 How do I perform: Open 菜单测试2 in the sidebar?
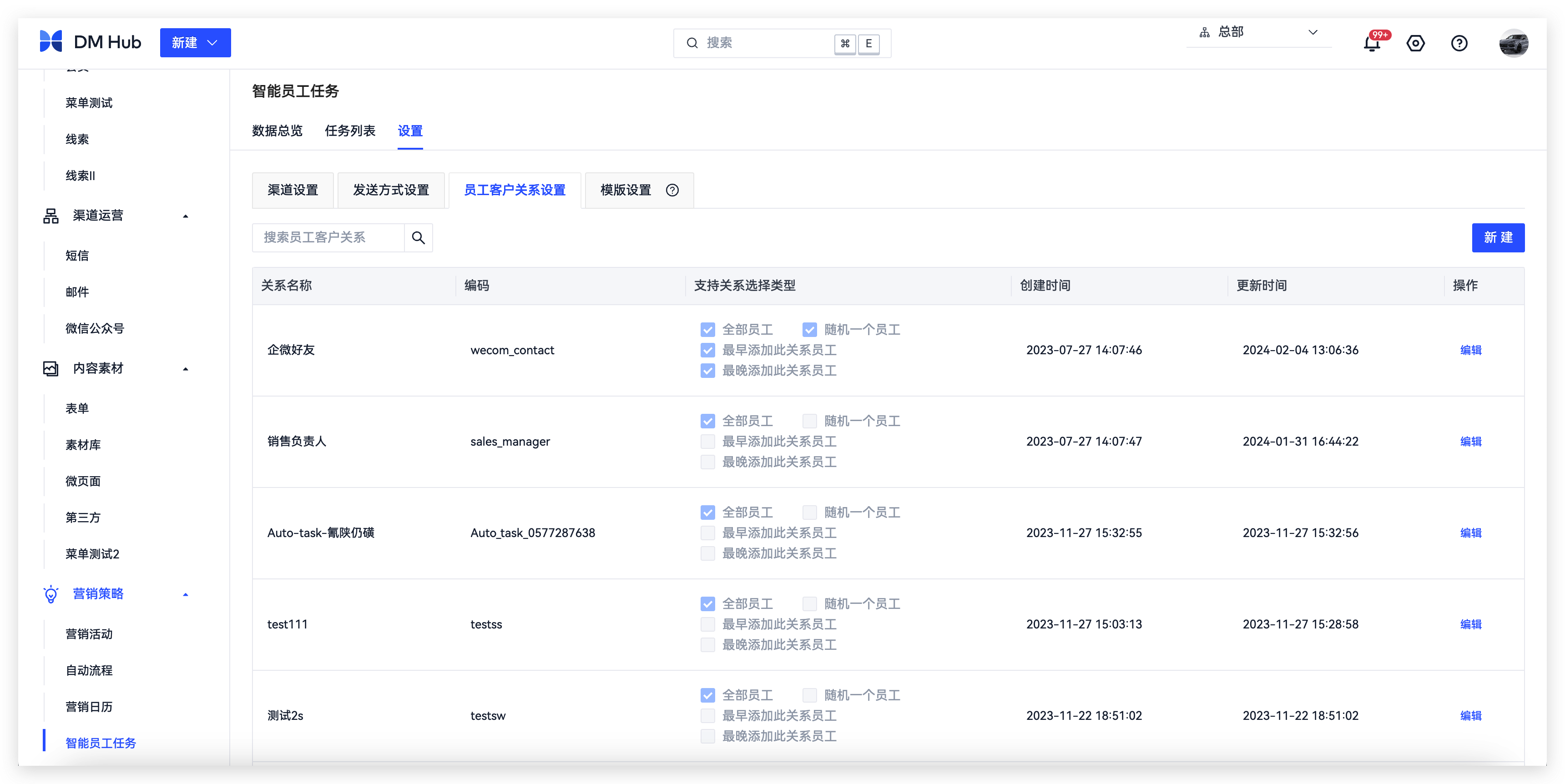[x=92, y=554]
